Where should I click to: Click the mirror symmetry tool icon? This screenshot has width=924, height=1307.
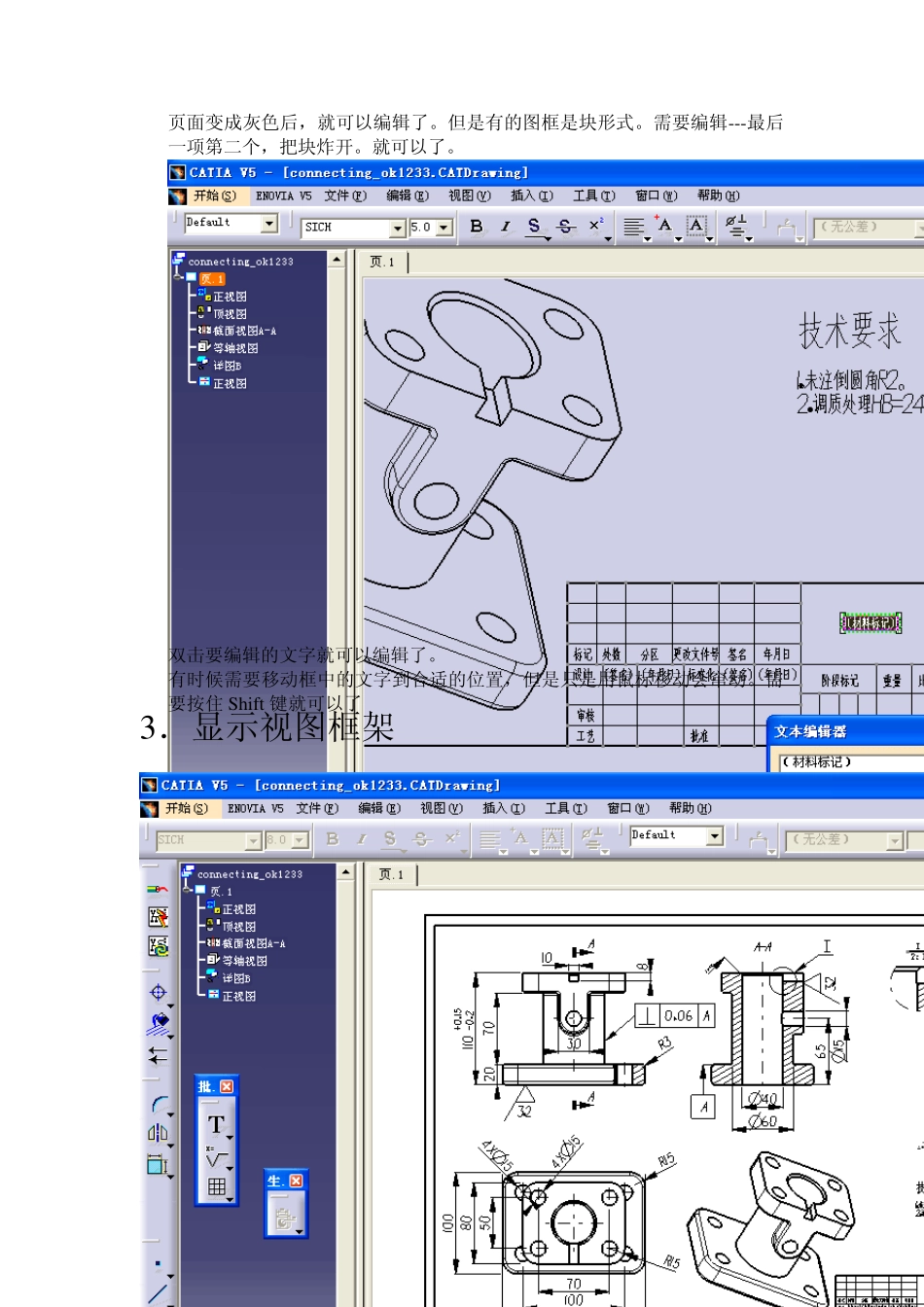pos(157,1132)
